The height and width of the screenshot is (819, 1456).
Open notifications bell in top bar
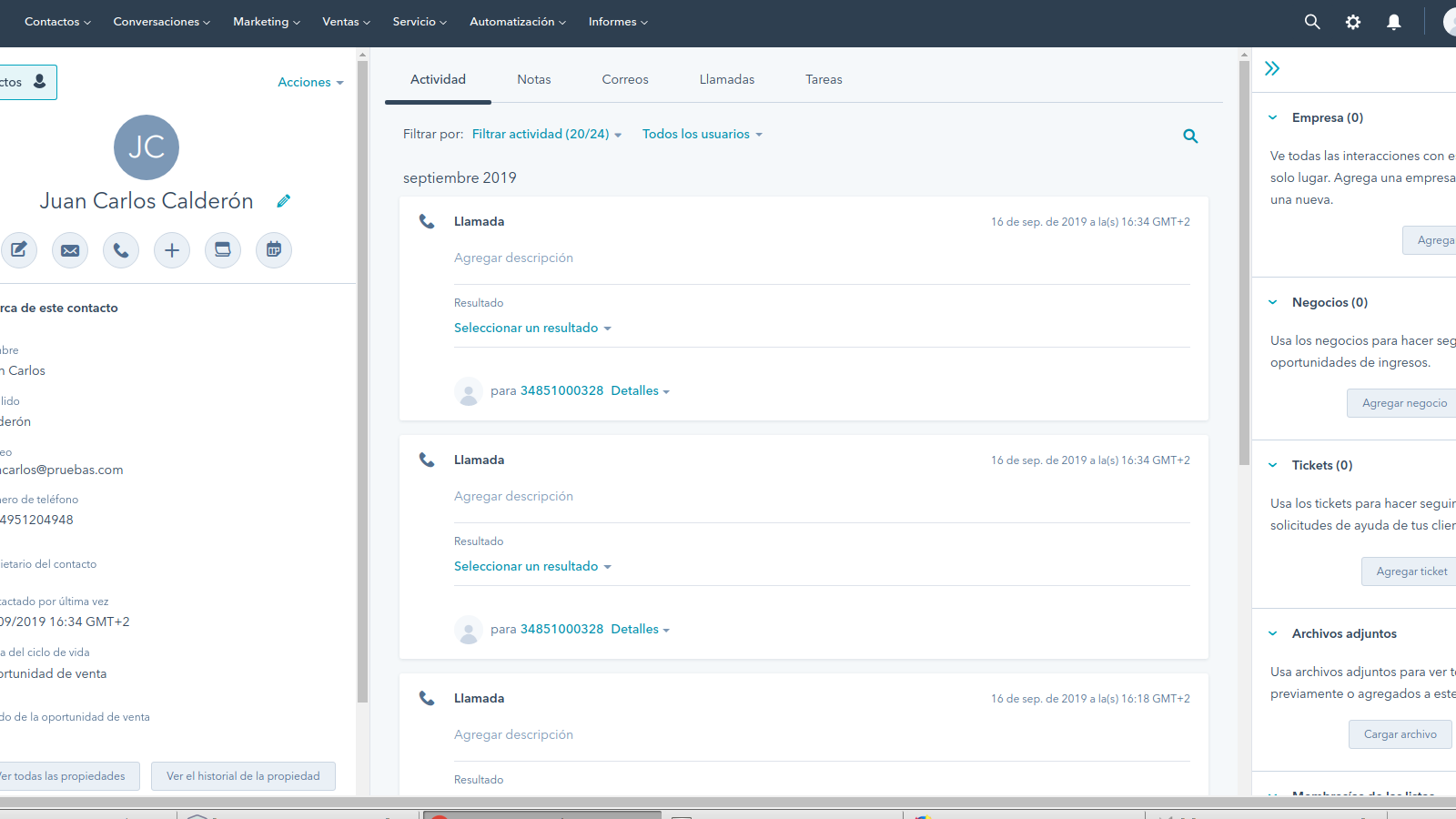(x=1393, y=22)
